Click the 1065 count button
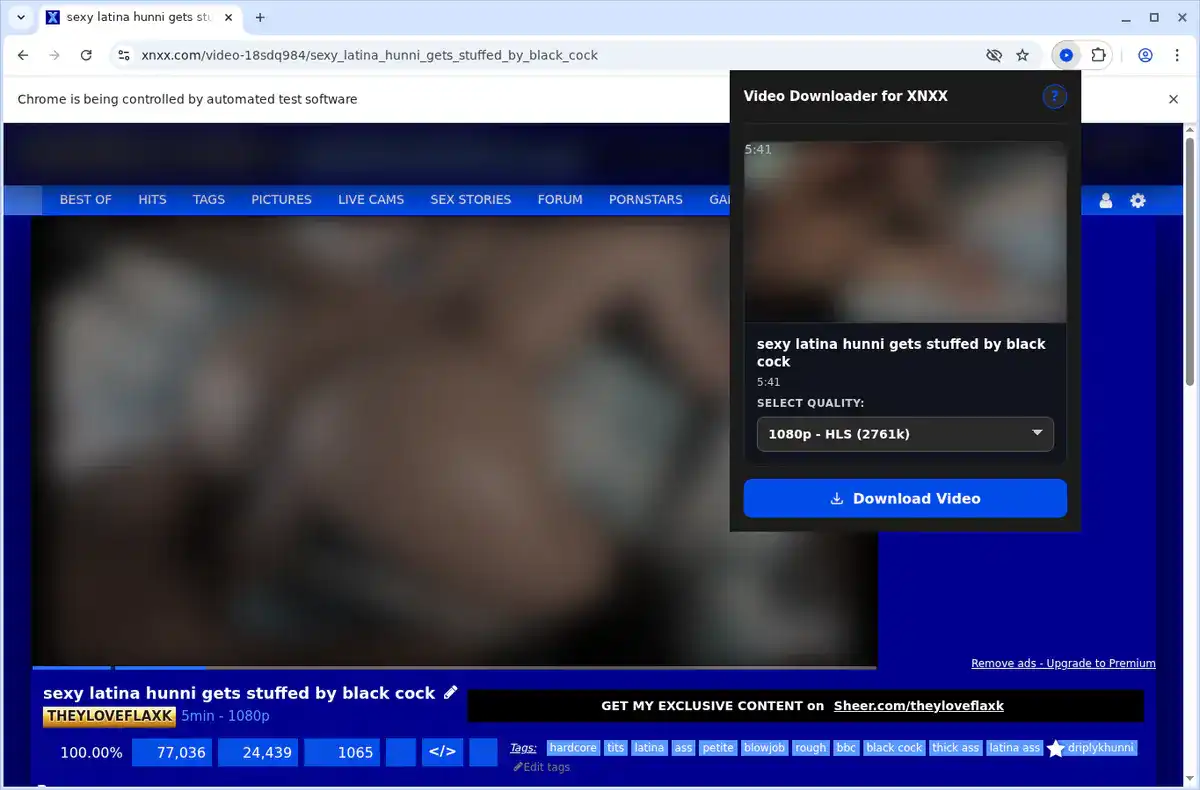 pyautogui.click(x=344, y=752)
